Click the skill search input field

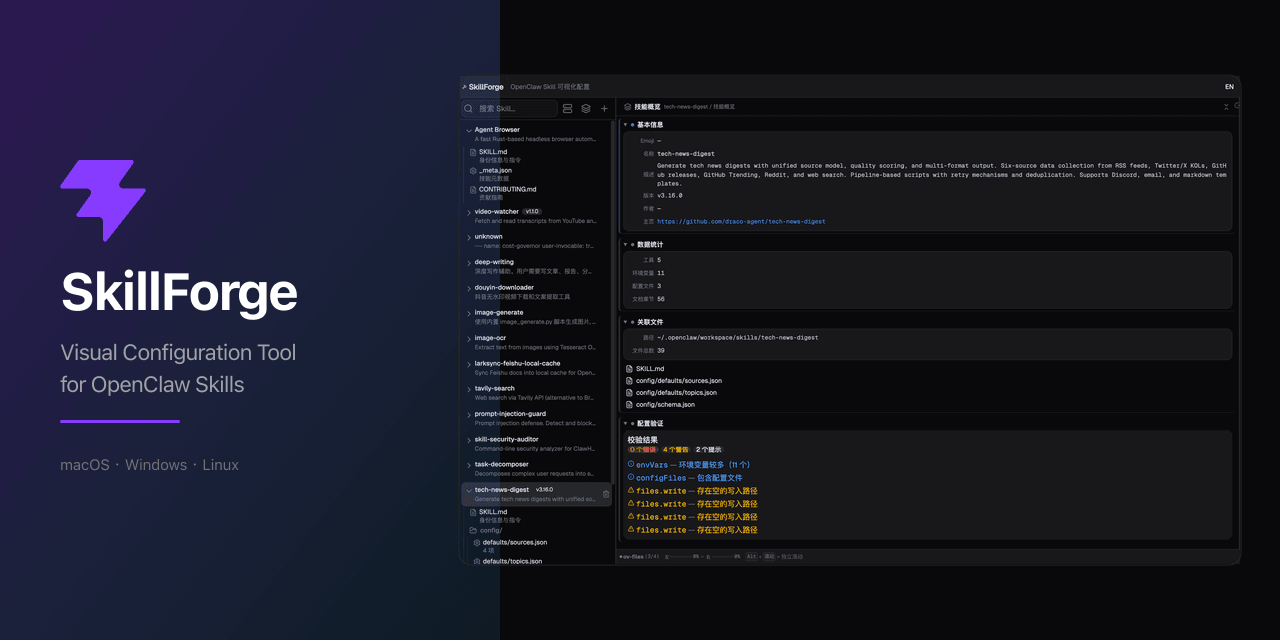(x=514, y=108)
